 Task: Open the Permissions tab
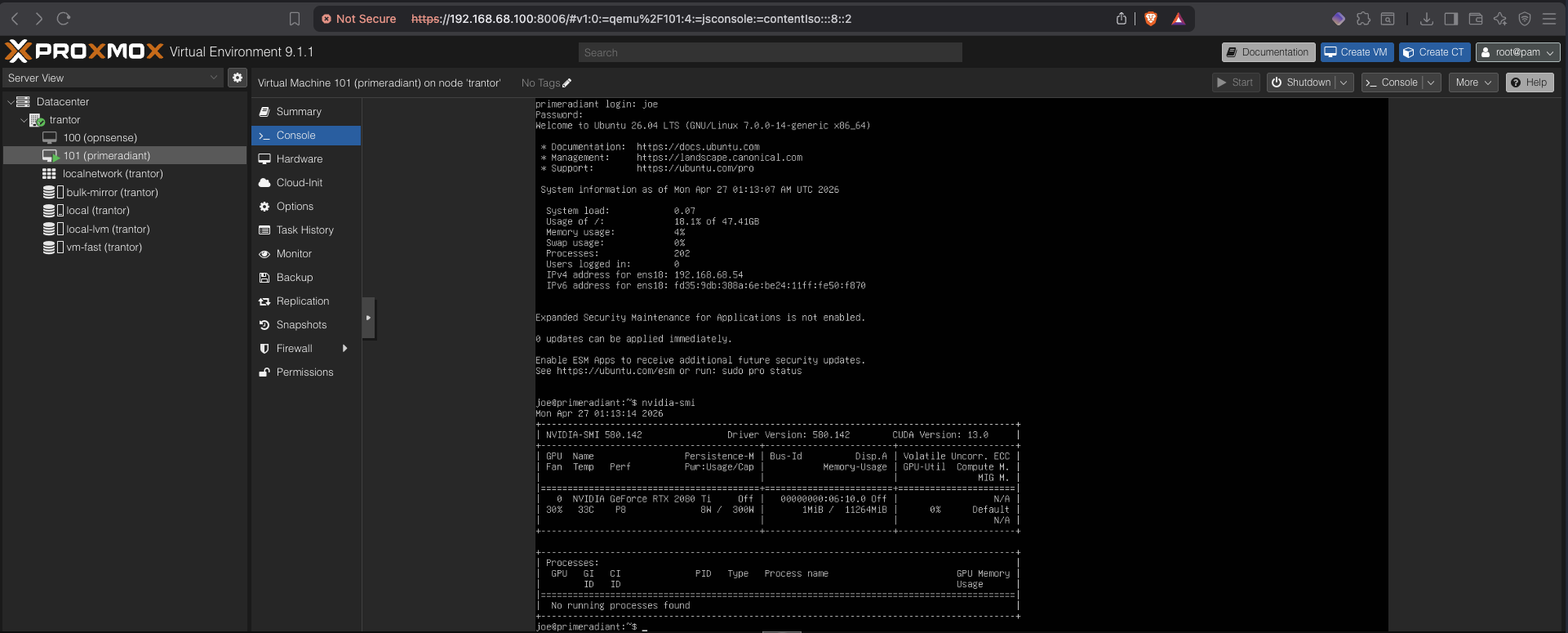pyautogui.click(x=306, y=372)
